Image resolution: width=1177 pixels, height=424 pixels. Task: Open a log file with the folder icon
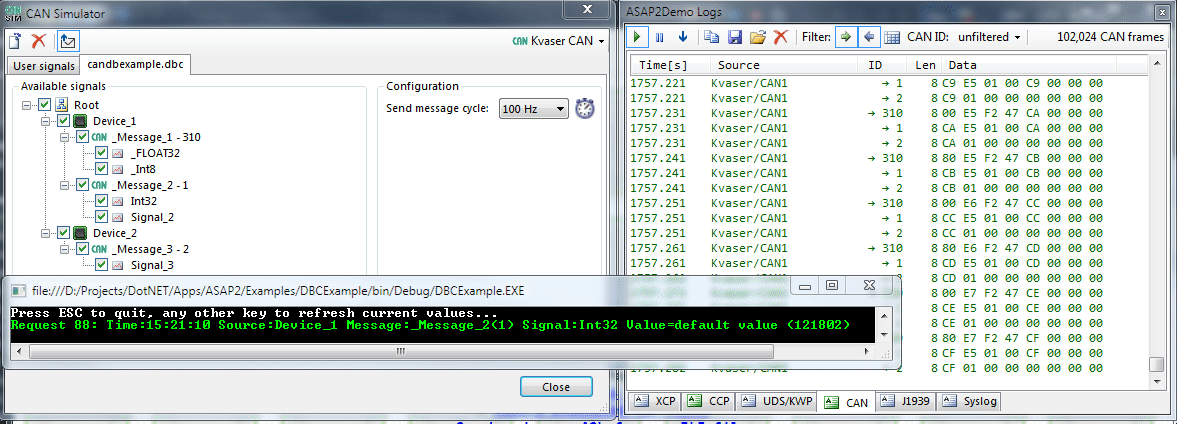758,36
